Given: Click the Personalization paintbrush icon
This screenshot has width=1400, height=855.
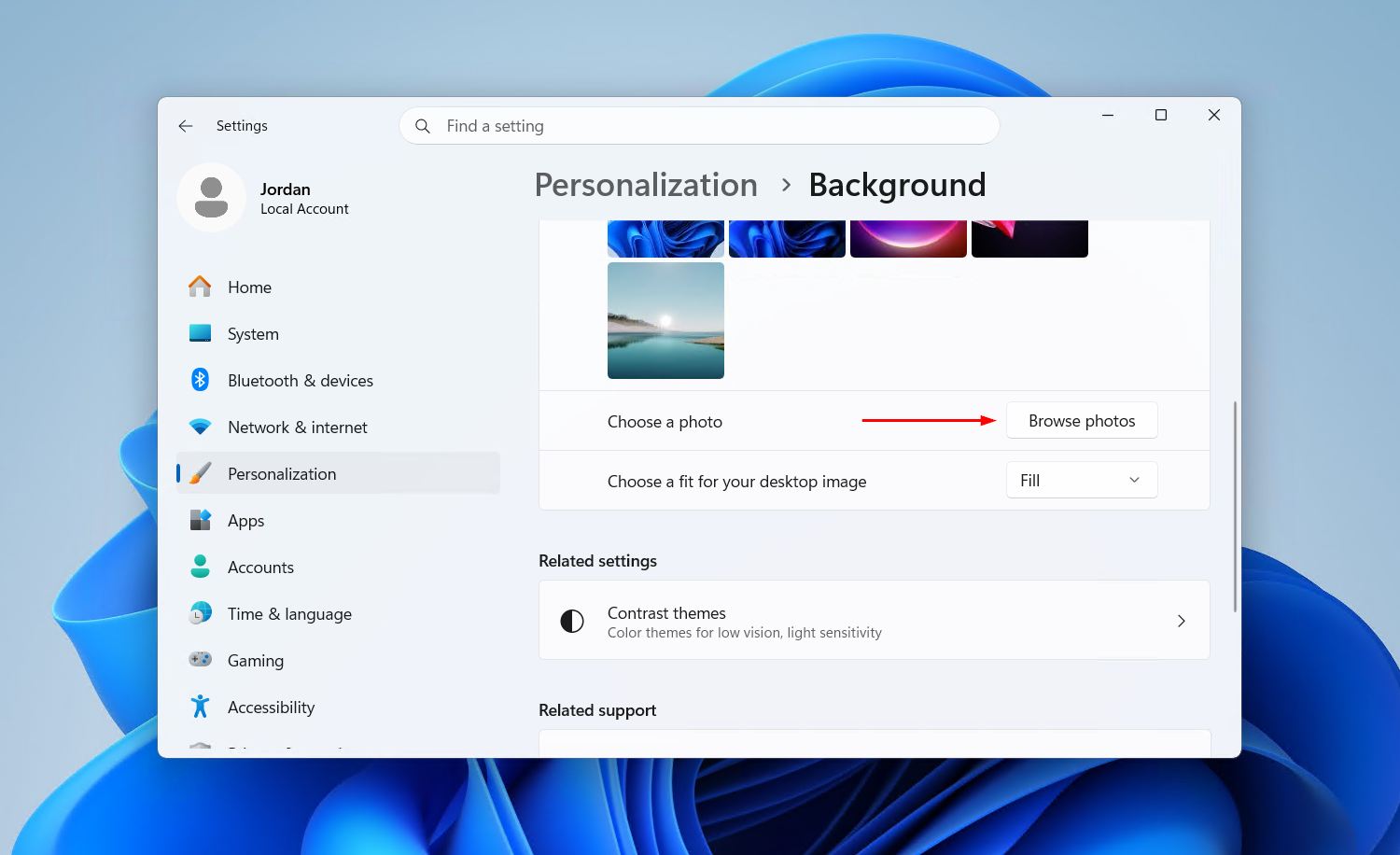Looking at the screenshot, I should (x=200, y=473).
